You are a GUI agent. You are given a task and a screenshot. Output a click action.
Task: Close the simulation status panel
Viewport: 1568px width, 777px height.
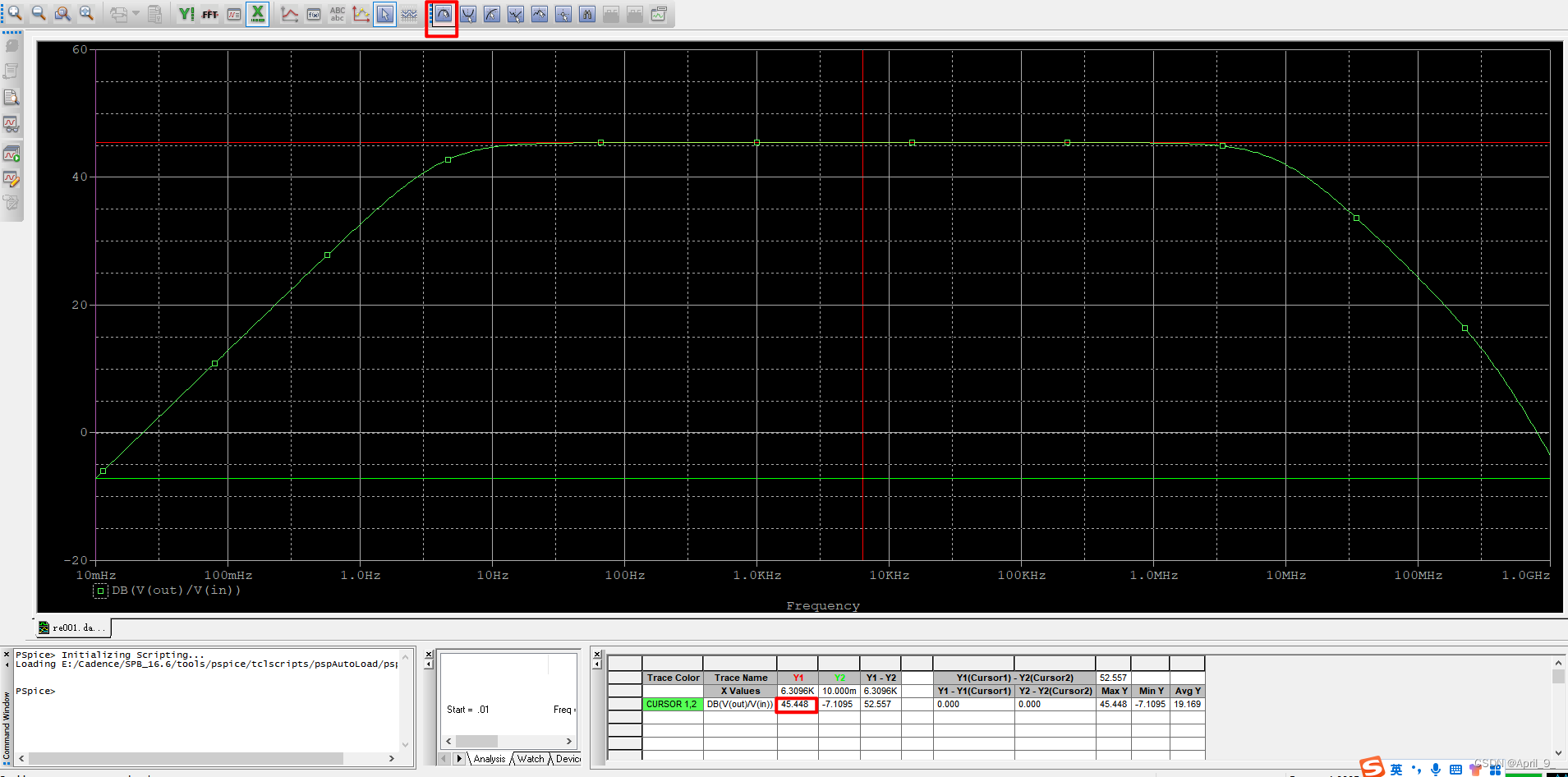tap(429, 655)
